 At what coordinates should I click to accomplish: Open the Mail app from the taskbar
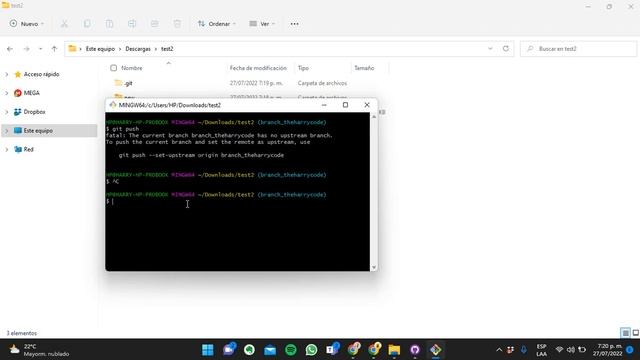click(270, 350)
